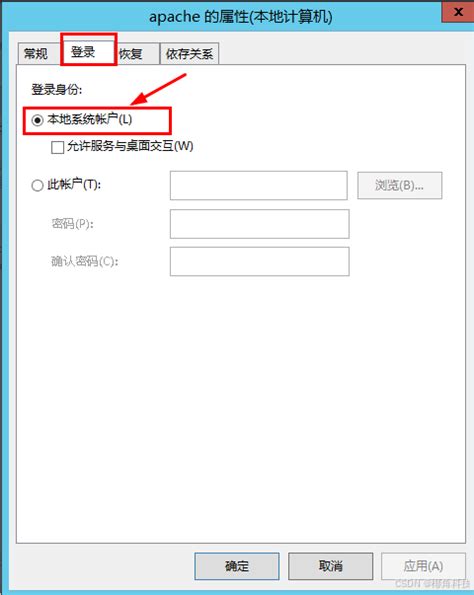Image resolution: width=474 pixels, height=595 pixels.
Task: Enable 允许服务与桌面交互(W) checkbox
Action: 57,147
